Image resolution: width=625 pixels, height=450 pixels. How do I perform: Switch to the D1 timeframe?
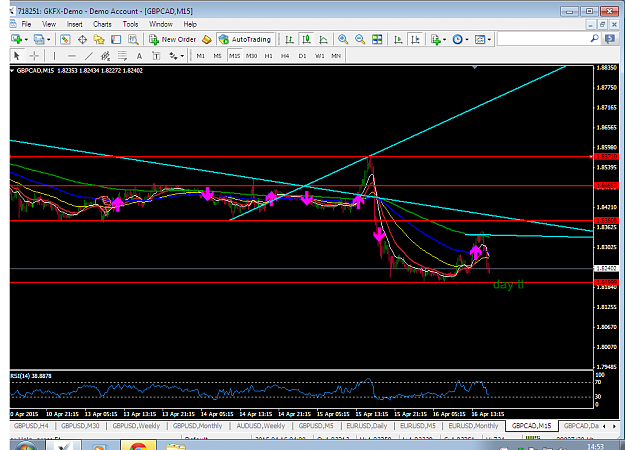(302, 56)
